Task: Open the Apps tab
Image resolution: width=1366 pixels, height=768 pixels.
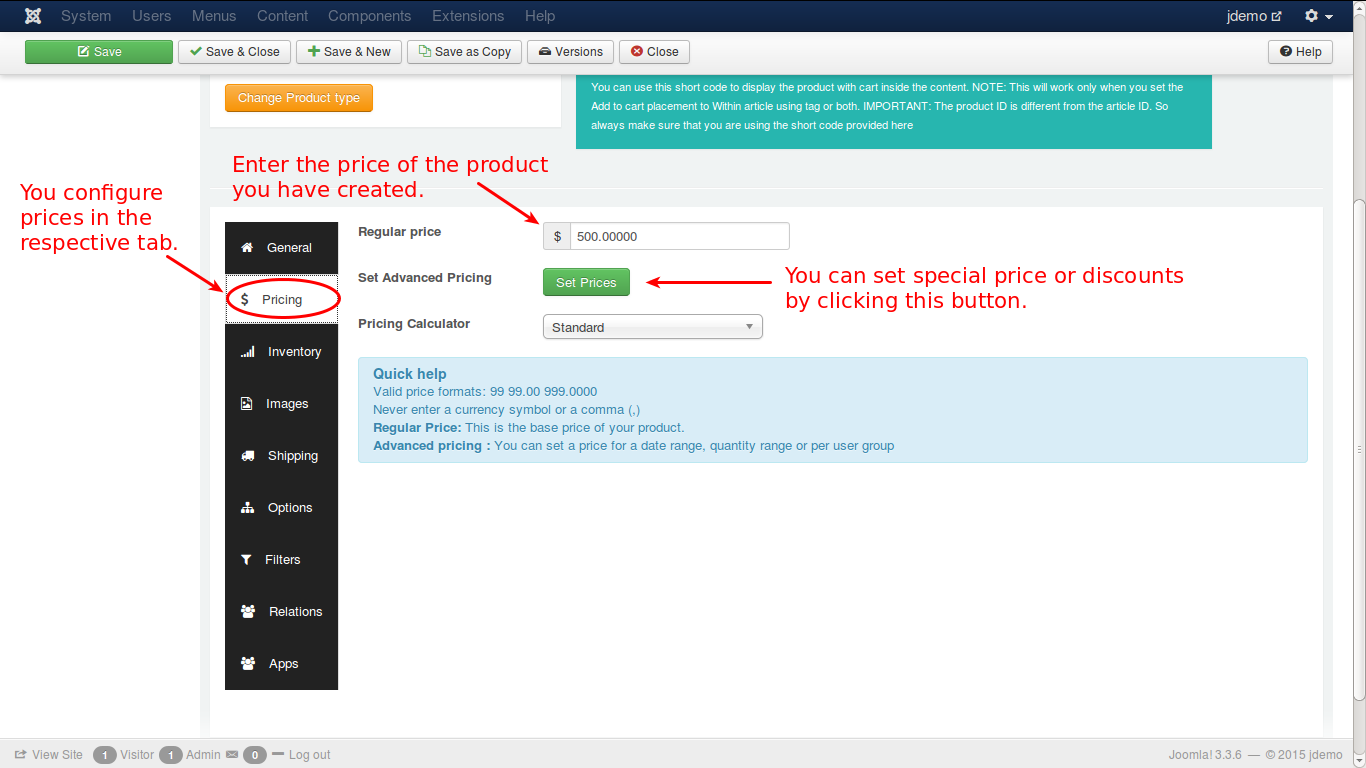Action: tap(282, 664)
